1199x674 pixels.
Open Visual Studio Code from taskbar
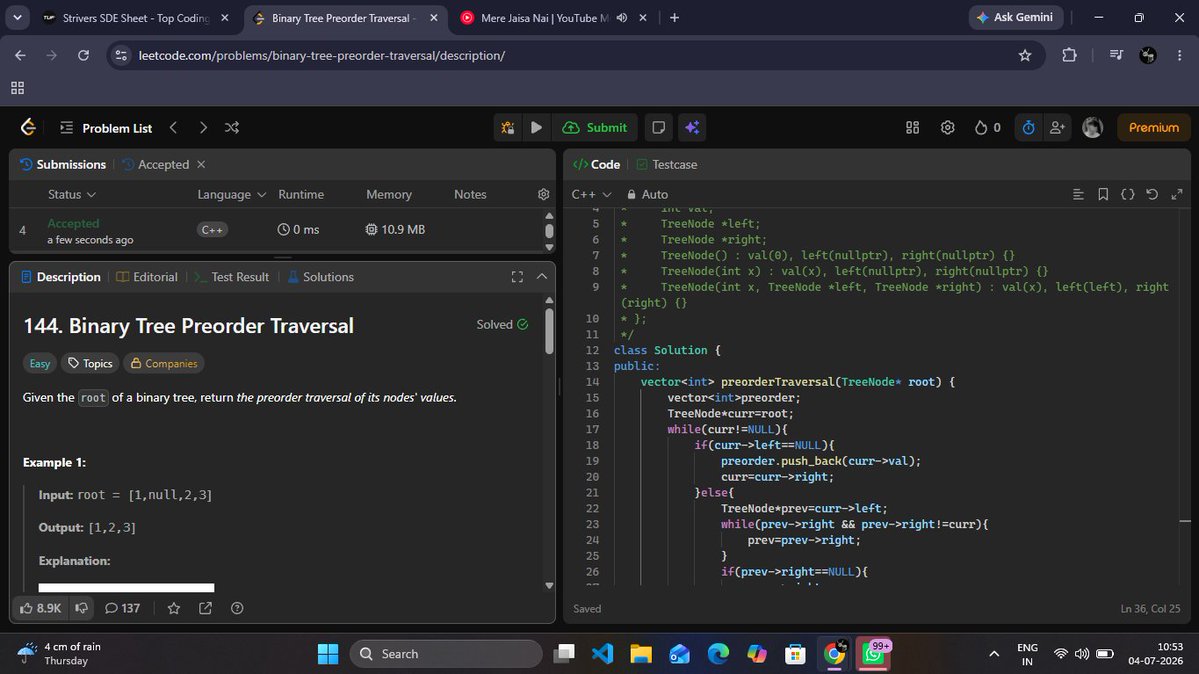(603, 654)
